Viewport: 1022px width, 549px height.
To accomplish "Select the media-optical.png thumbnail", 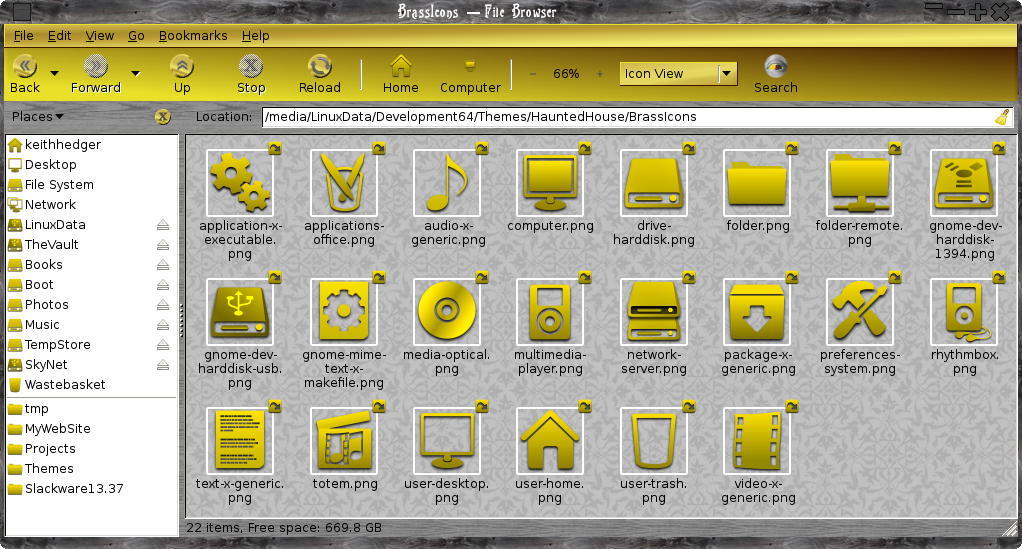I will (x=446, y=312).
